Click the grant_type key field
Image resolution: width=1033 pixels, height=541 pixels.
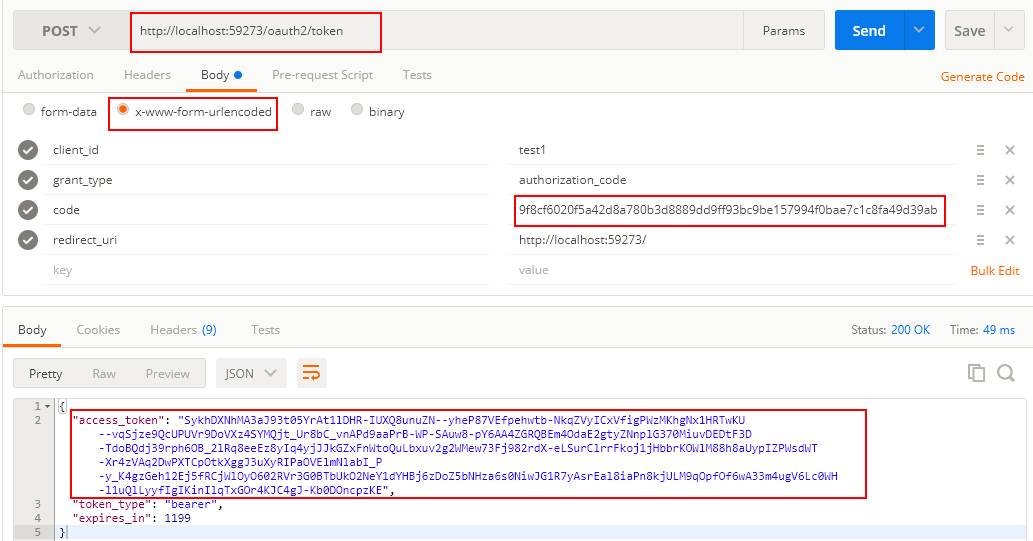click(265, 180)
